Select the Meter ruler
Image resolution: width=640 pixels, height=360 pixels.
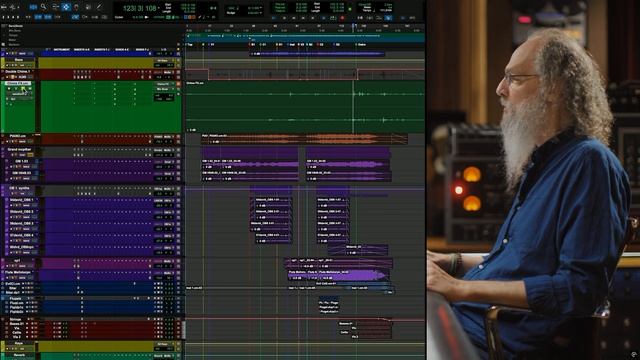tap(13, 40)
